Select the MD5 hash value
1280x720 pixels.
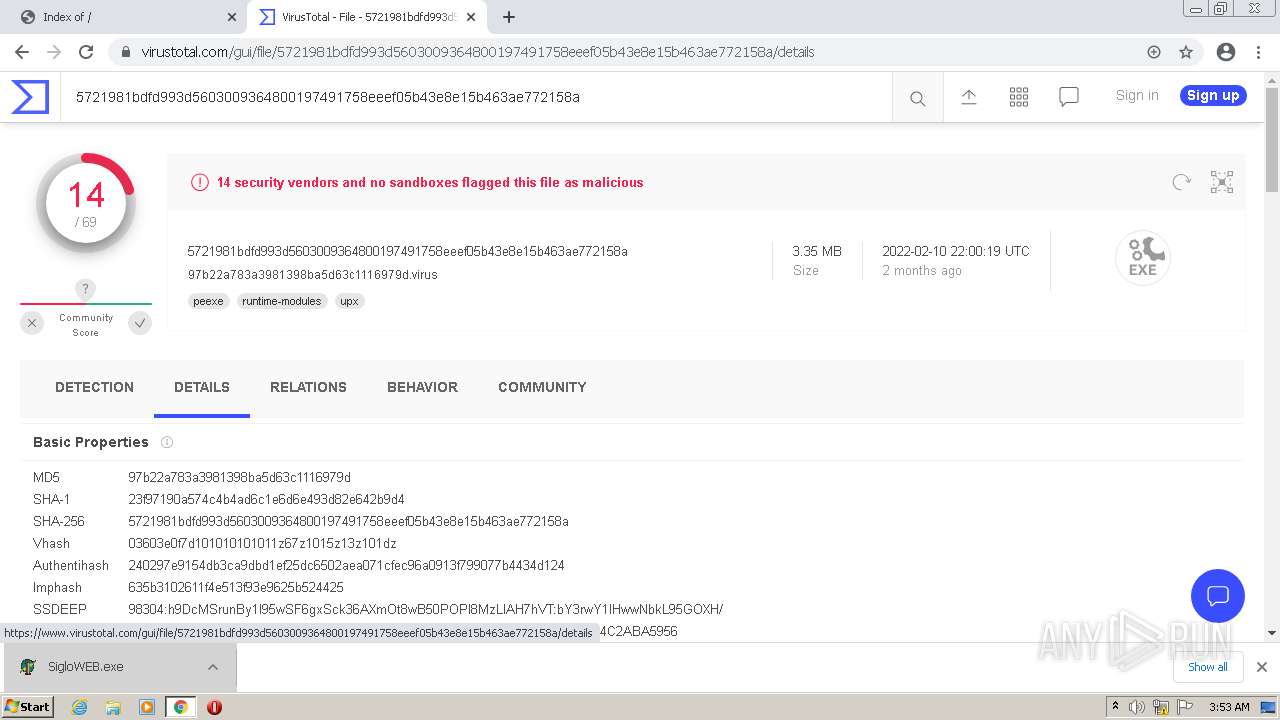click(x=239, y=477)
